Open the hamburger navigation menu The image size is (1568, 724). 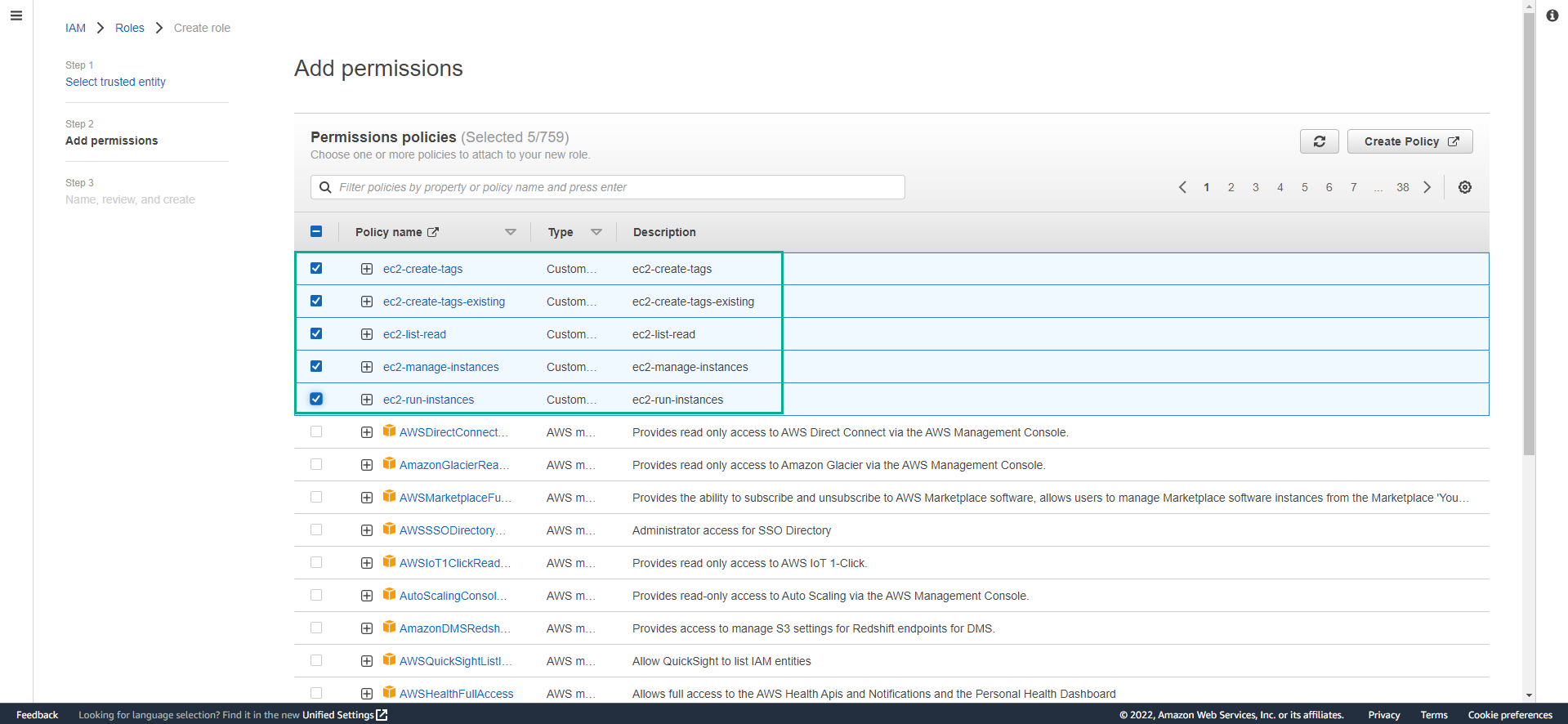click(x=16, y=16)
